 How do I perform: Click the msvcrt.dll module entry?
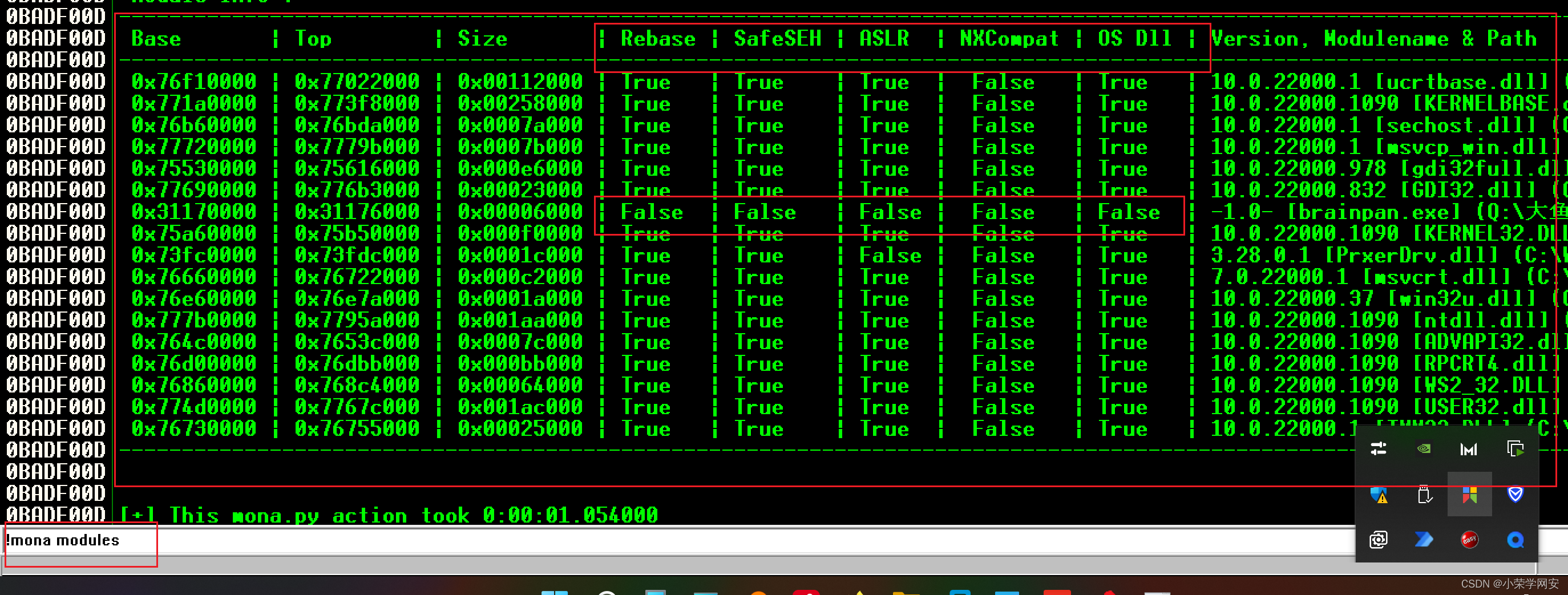point(1436,277)
